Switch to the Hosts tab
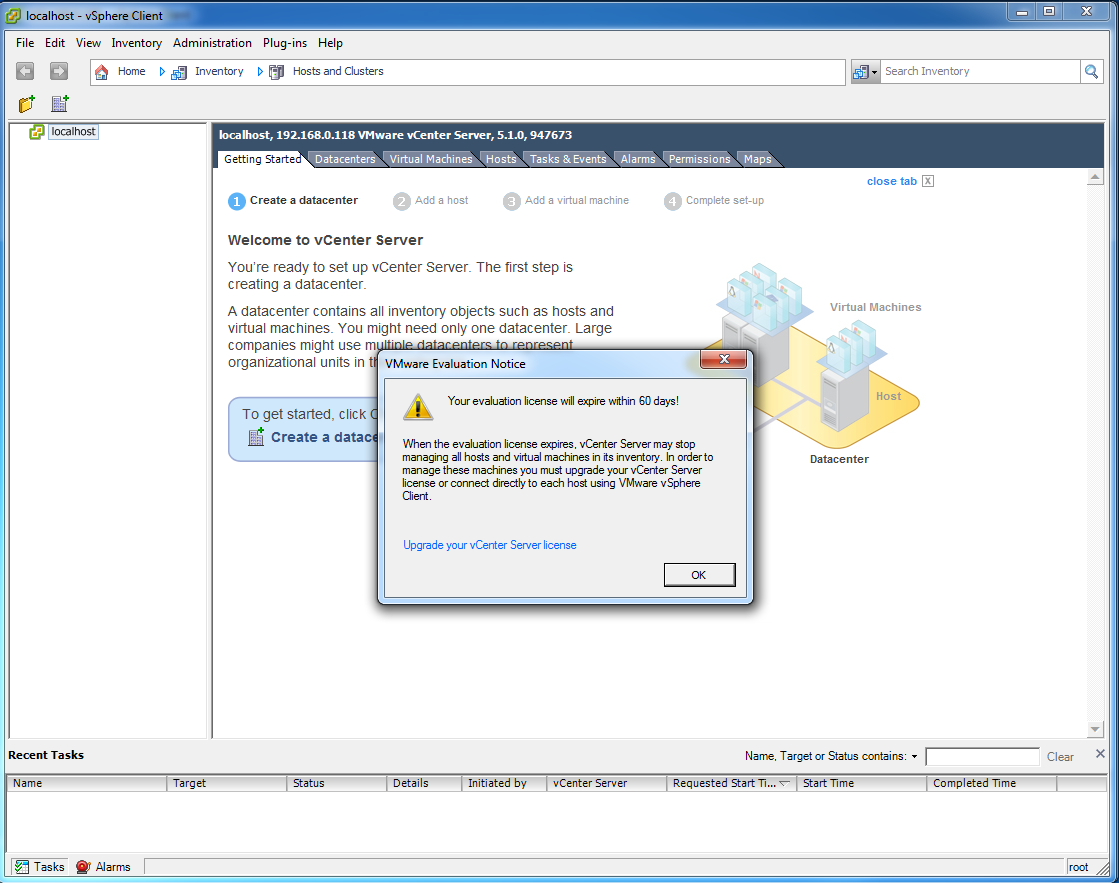The image size is (1119, 883). (501, 159)
